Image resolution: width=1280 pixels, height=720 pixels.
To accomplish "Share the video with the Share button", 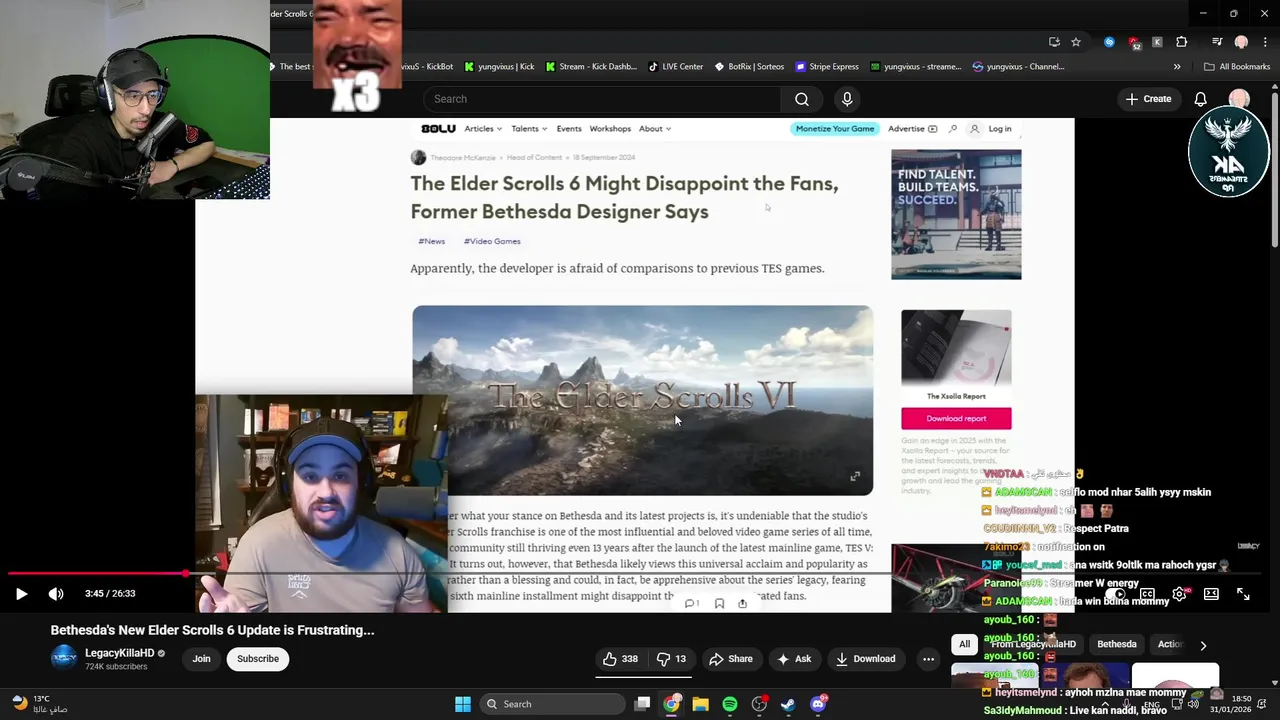I will pyautogui.click(x=730, y=659).
